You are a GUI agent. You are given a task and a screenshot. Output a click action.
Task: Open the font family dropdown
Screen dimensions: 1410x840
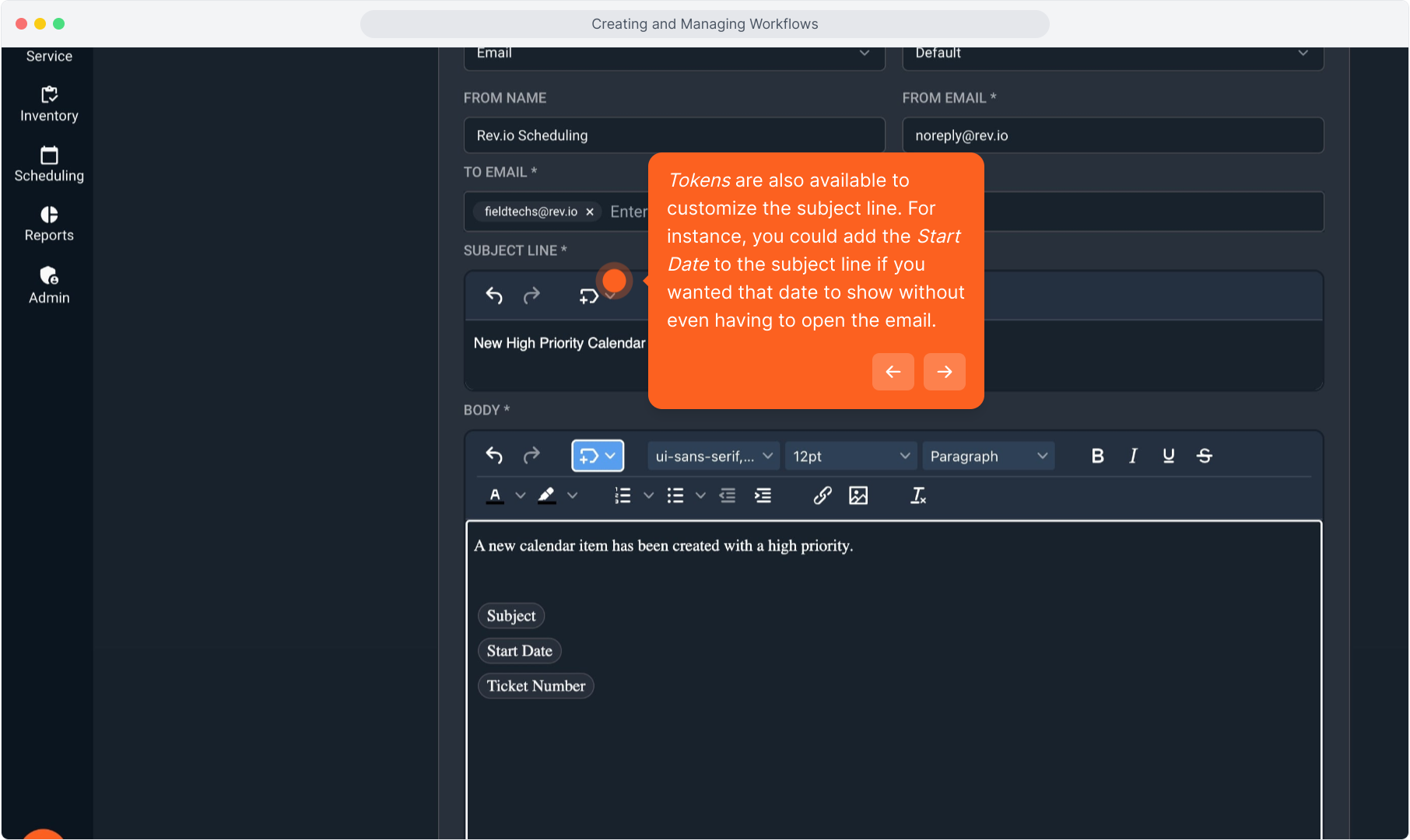[714, 456]
